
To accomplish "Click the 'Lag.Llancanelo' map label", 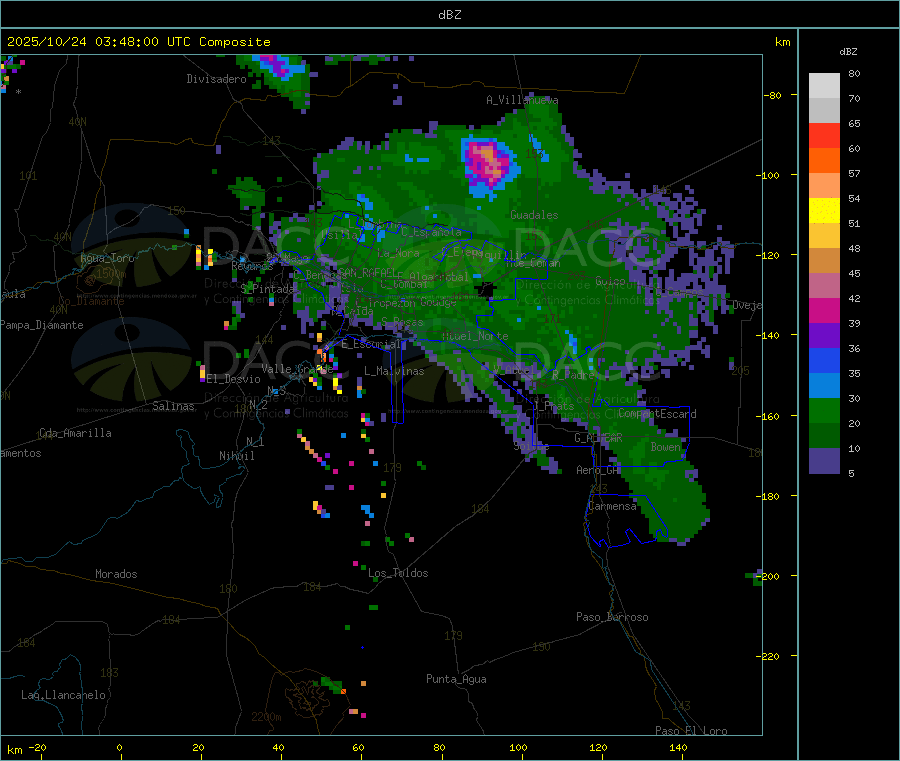I will tap(64, 695).
